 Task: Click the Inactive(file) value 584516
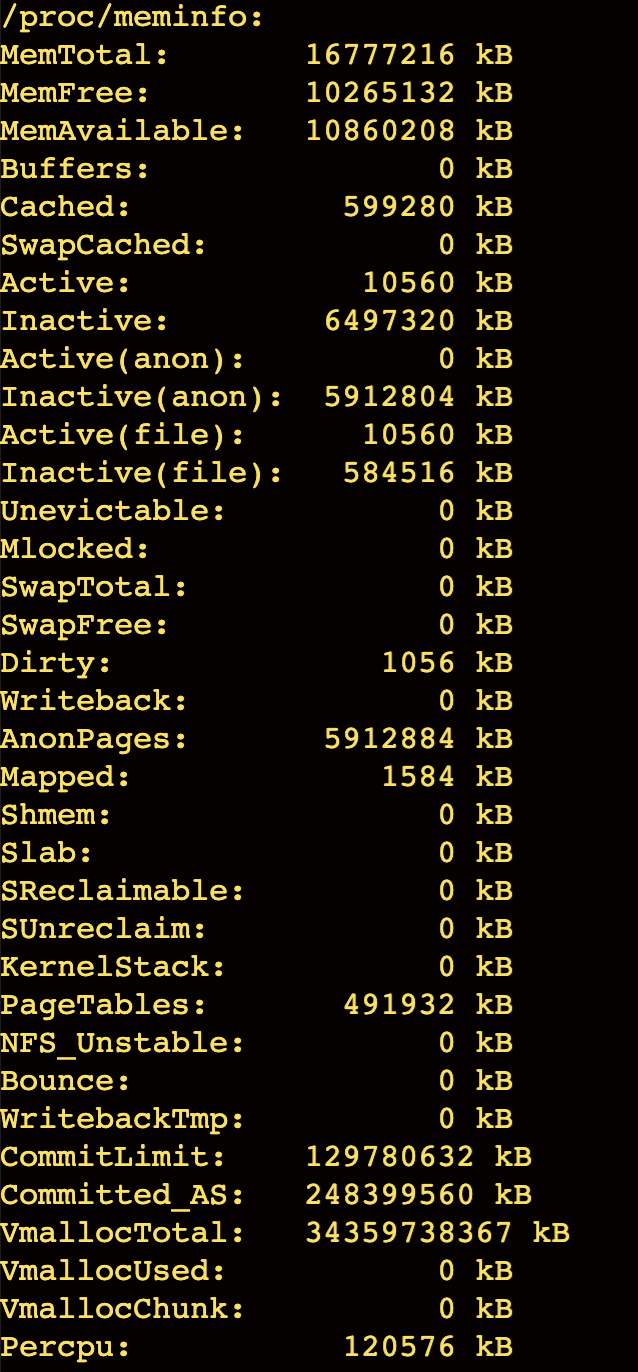point(399,473)
